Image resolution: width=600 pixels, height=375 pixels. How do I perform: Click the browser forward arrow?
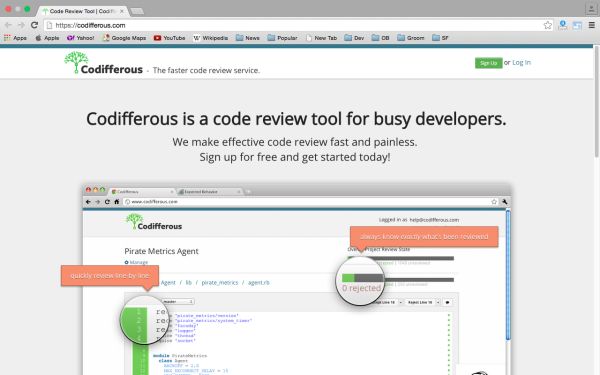21,25
